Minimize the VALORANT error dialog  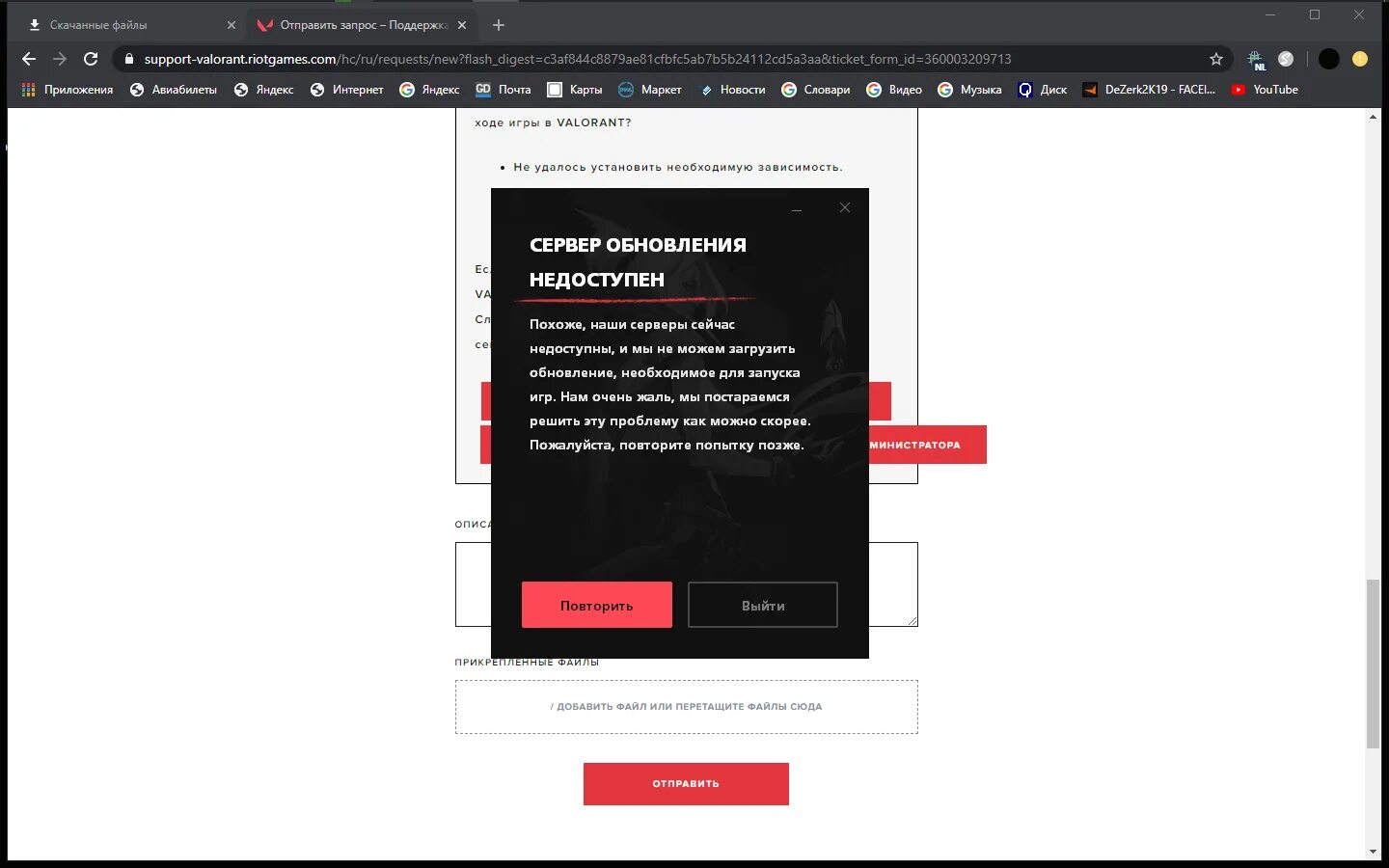coord(797,209)
